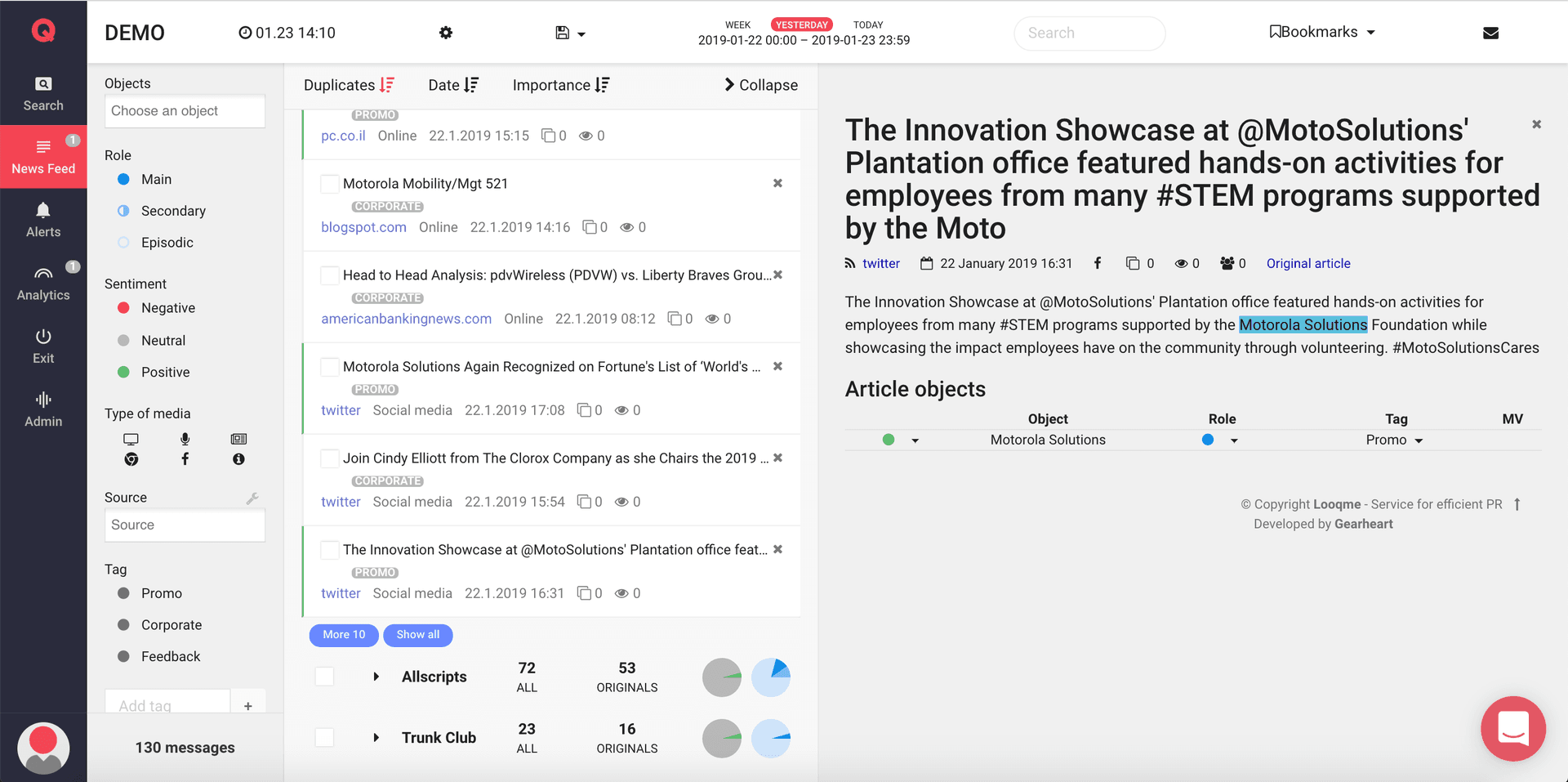Expand the Allscripts group
Viewport: 1568px width, 782px height.
pos(376,677)
